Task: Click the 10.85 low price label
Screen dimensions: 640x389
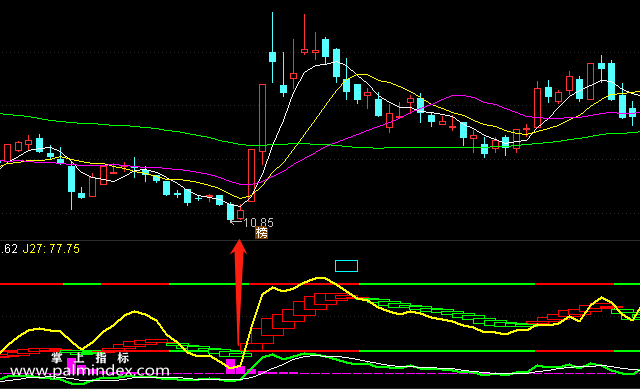Action: click(258, 222)
